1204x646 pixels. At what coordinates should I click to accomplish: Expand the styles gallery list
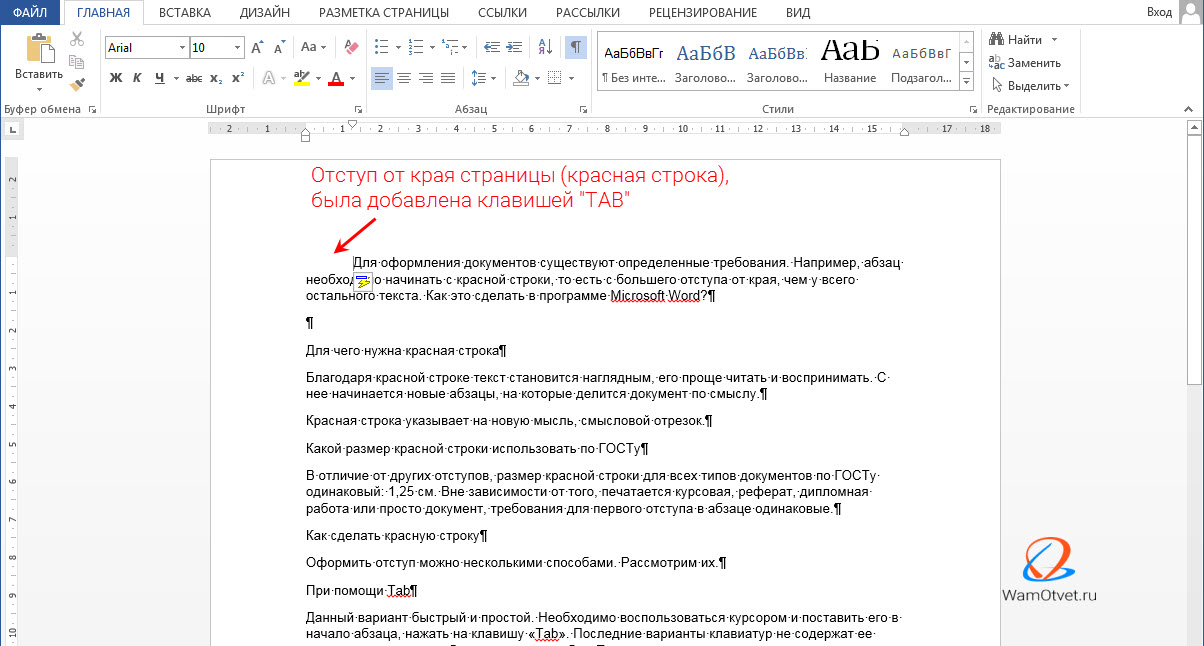(966, 83)
